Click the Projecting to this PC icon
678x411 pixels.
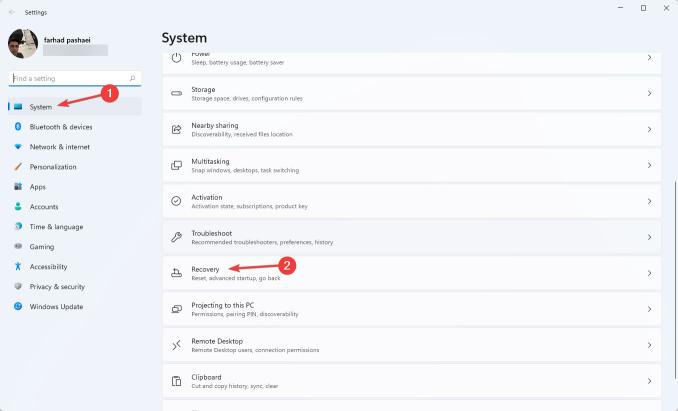[176, 309]
